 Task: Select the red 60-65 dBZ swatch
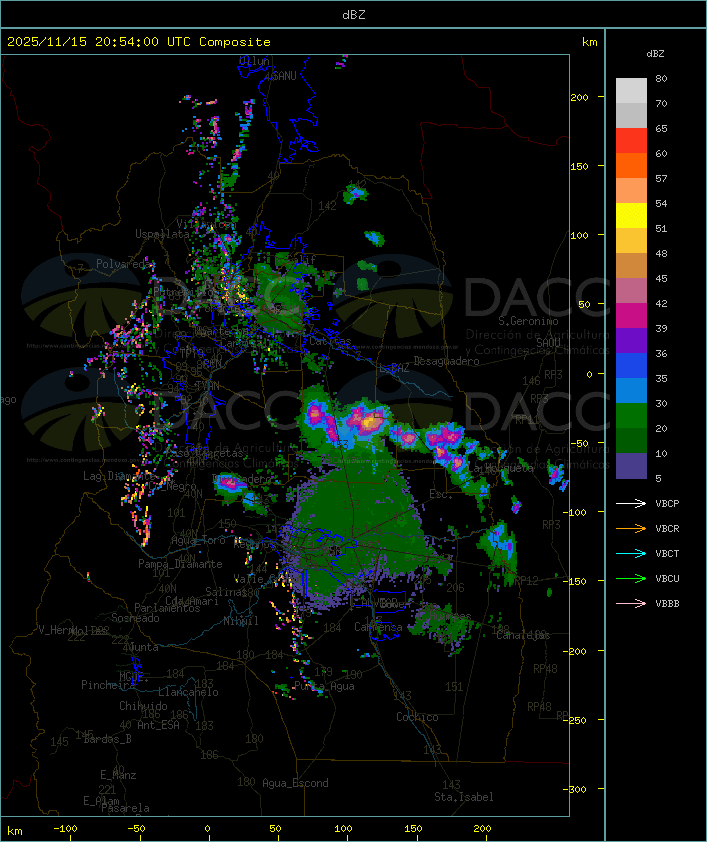click(631, 141)
